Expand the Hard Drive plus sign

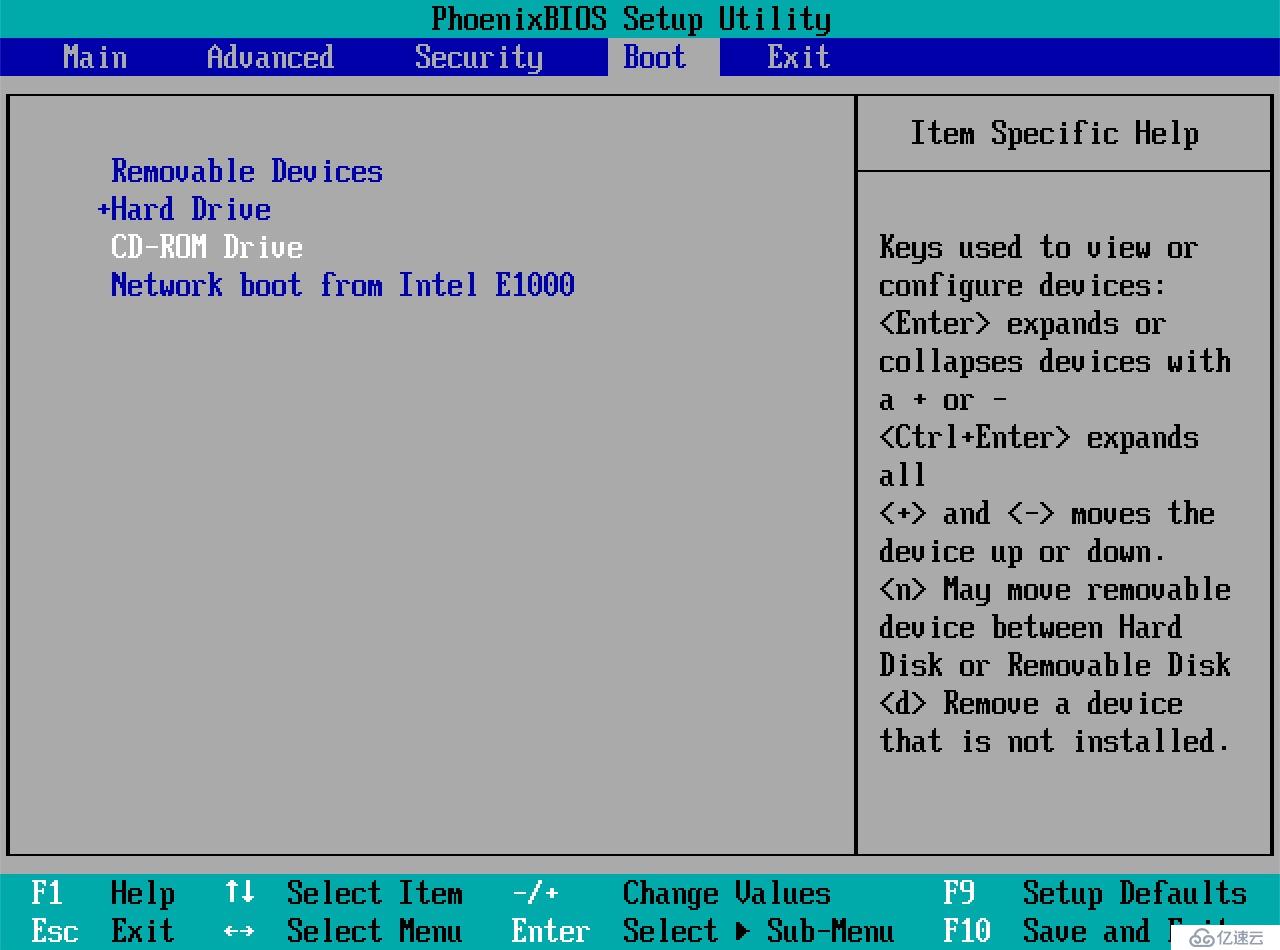click(x=103, y=210)
